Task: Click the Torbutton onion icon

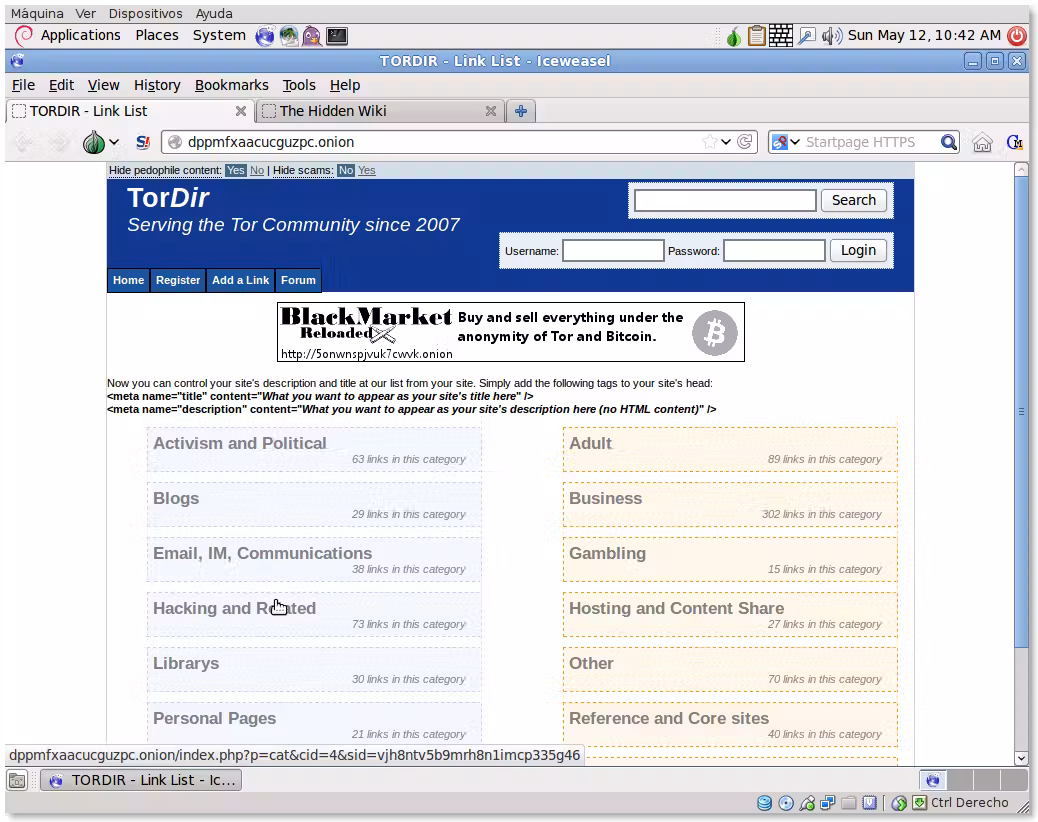Action: pyautogui.click(x=93, y=142)
